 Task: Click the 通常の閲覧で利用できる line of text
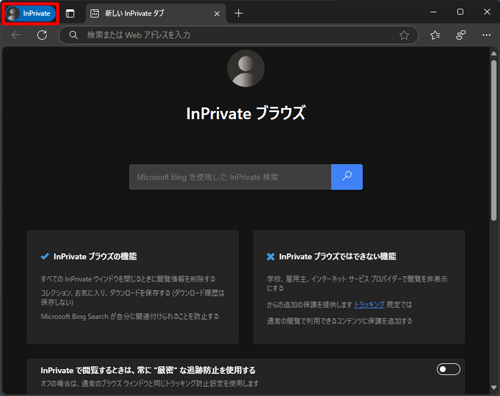point(339,321)
